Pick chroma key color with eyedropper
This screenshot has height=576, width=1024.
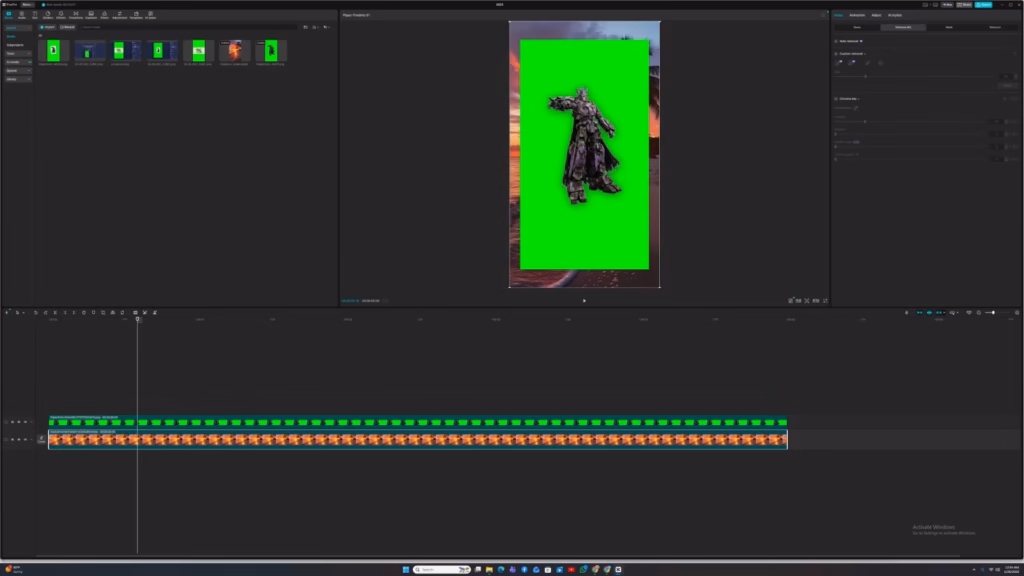tap(856, 108)
